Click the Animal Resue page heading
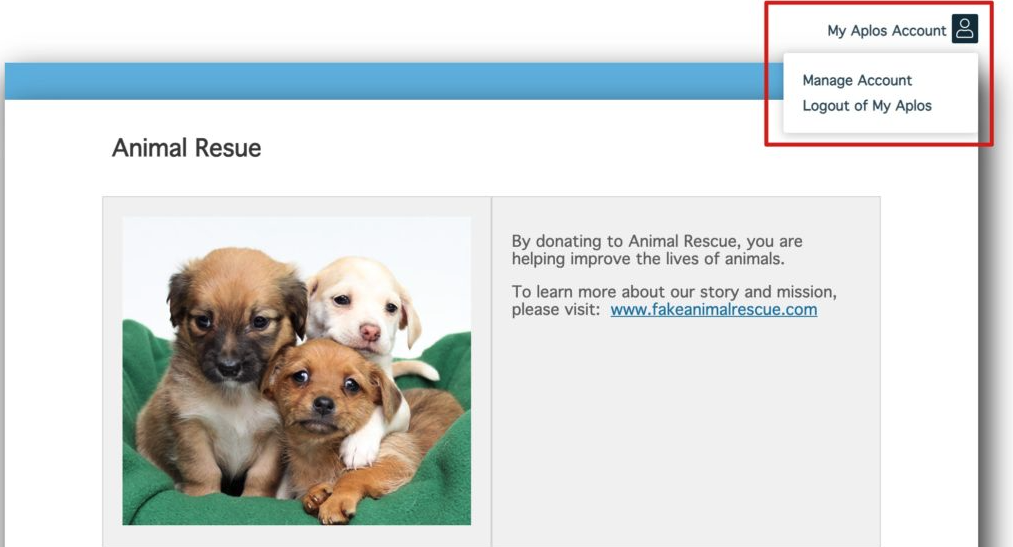The height and width of the screenshot is (547, 1013). tap(186, 148)
